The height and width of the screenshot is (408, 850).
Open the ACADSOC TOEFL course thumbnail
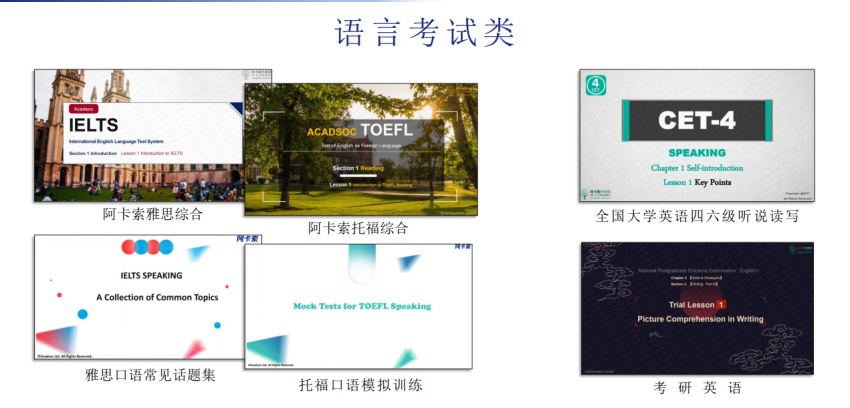[x=361, y=150]
